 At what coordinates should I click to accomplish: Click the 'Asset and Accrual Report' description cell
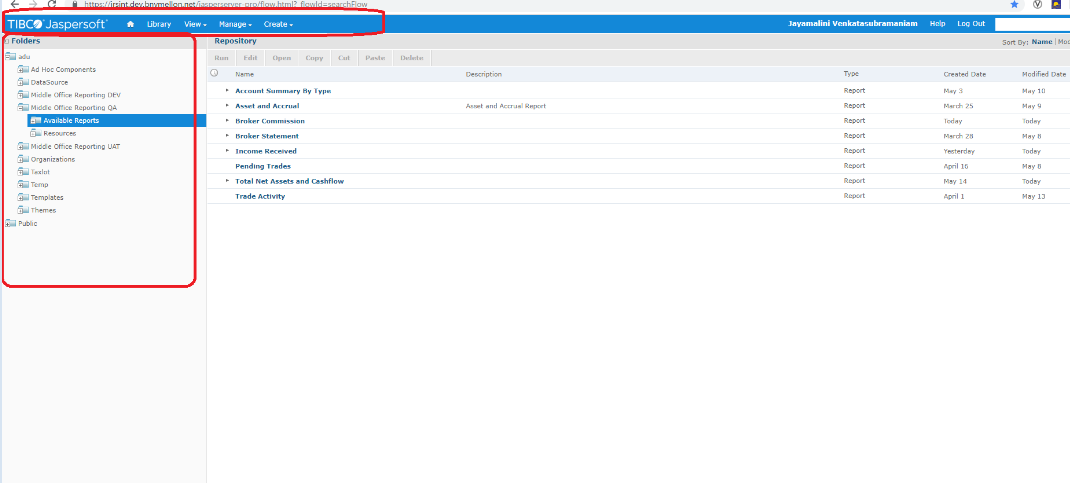point(506,106)
